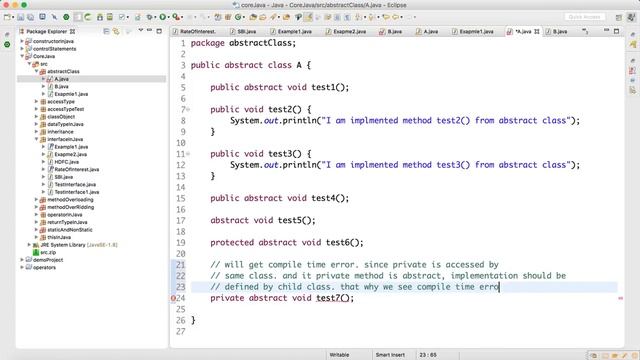The width and height of the screenshot is (640, 360).
Task: Click the Open Task toolbar icon
Action: pyautogui.click(x=263, y=17)
